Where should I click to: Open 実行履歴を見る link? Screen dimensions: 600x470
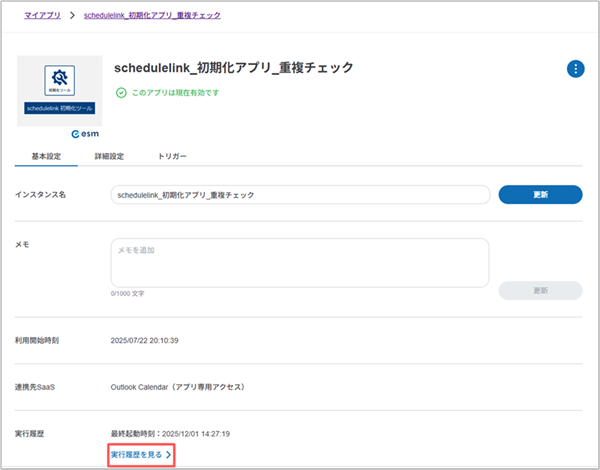[136, 454]
